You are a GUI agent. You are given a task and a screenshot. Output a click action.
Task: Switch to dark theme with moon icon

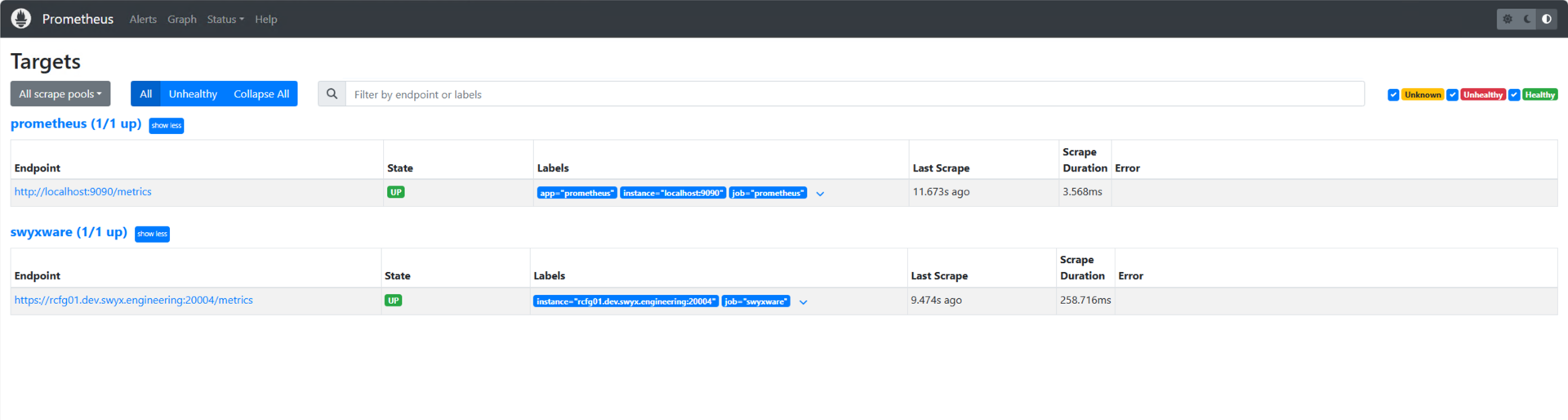(1527, 19)
